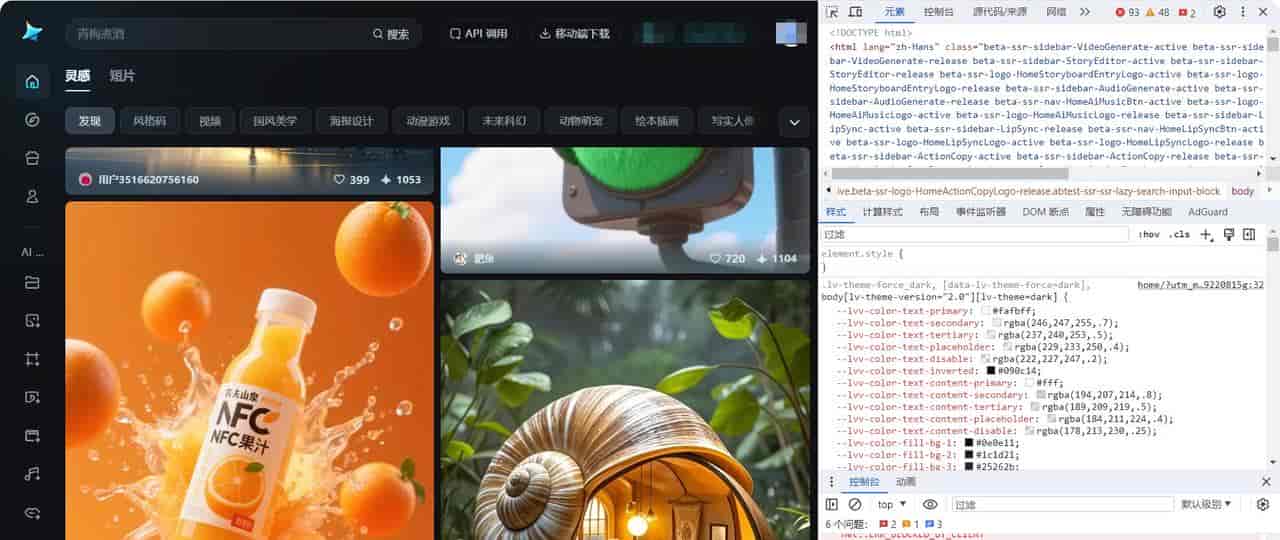
Task: Select the 动漫游戏 category chip
Action: click(427, 121)
